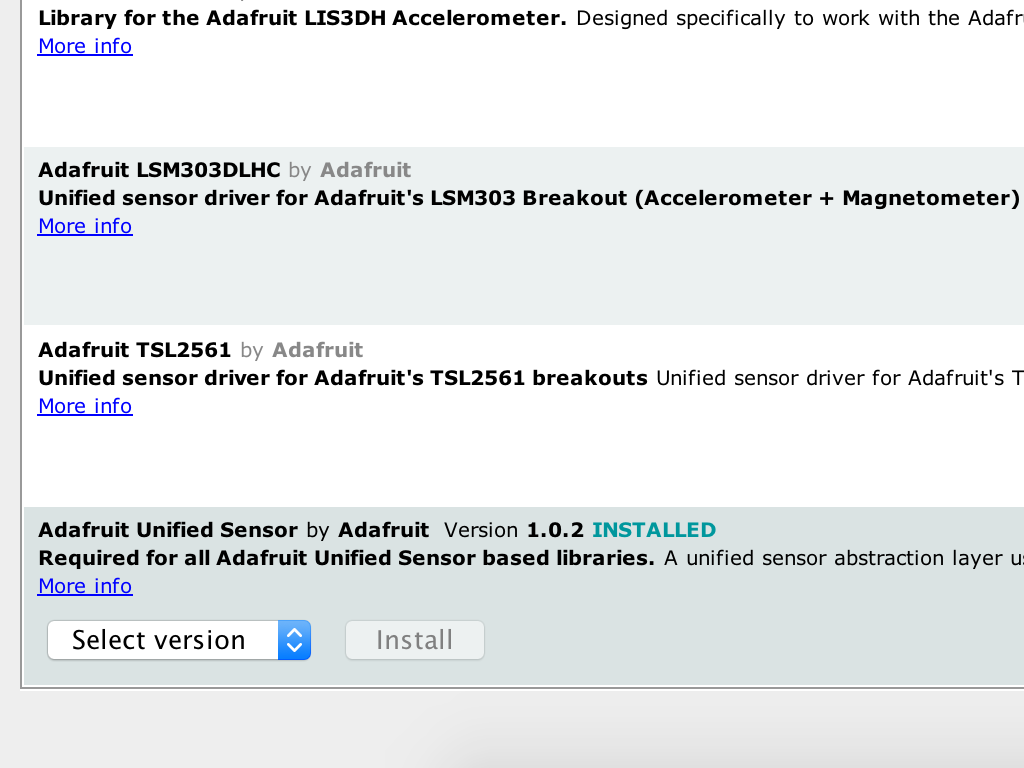Open More info link for Adafruit TSL2561
This screenshot has height=768, width=1024.
(x=85, y=406)
